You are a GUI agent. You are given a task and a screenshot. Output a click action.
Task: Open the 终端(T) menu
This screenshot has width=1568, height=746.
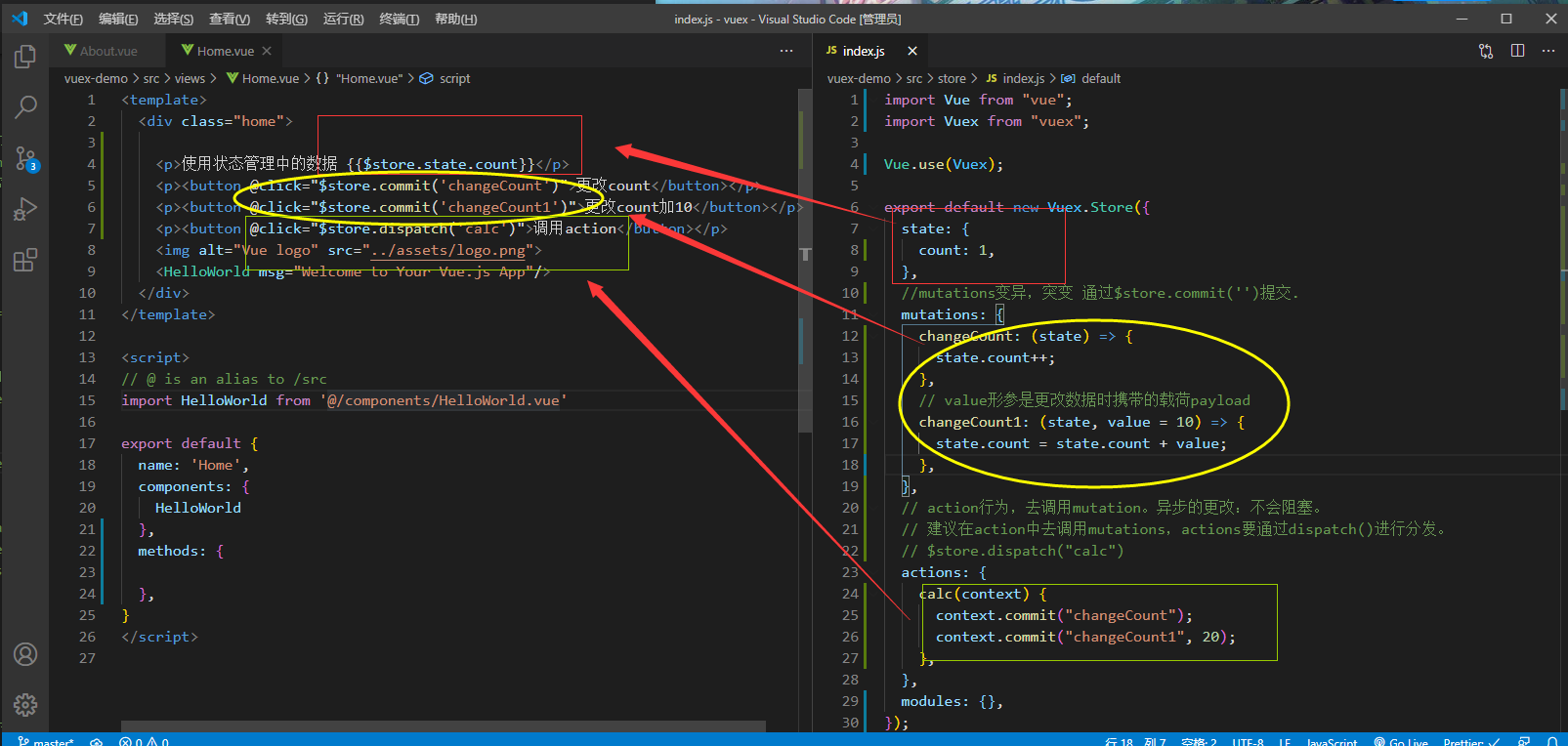coord(400,19)
